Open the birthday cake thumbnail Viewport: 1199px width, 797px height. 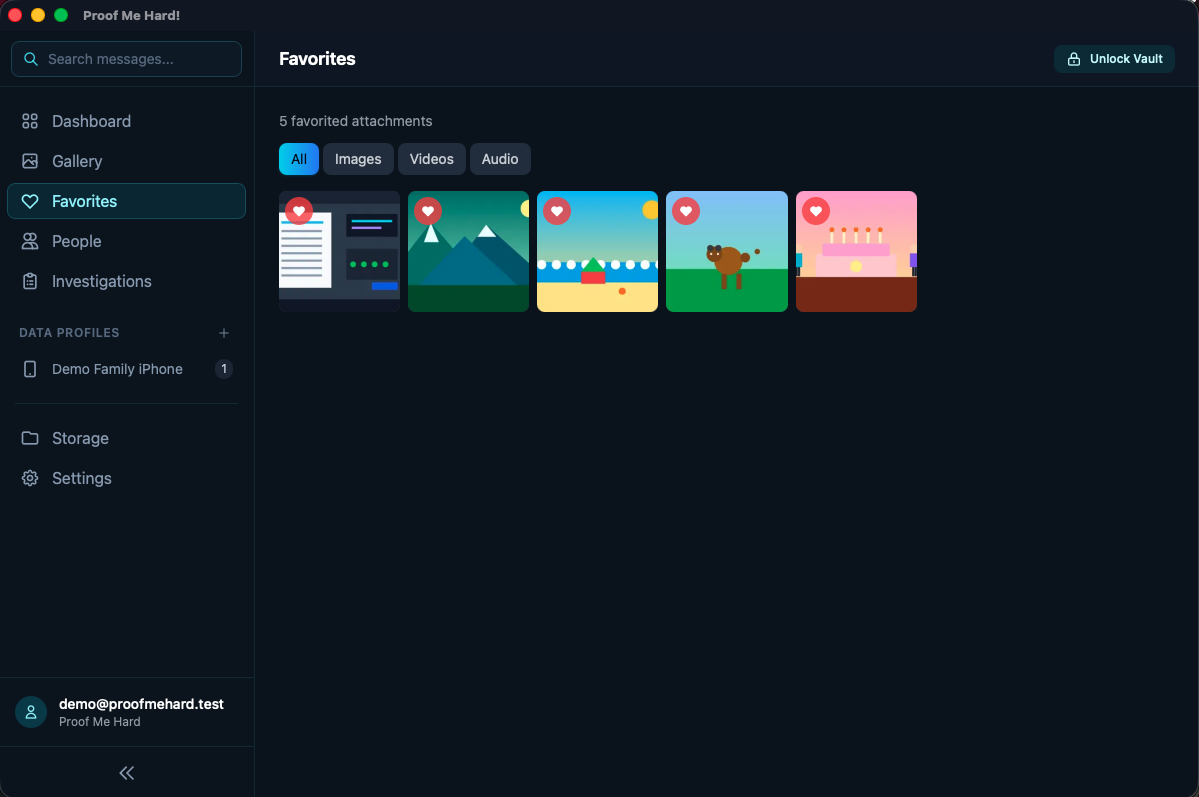click(856, 252)
